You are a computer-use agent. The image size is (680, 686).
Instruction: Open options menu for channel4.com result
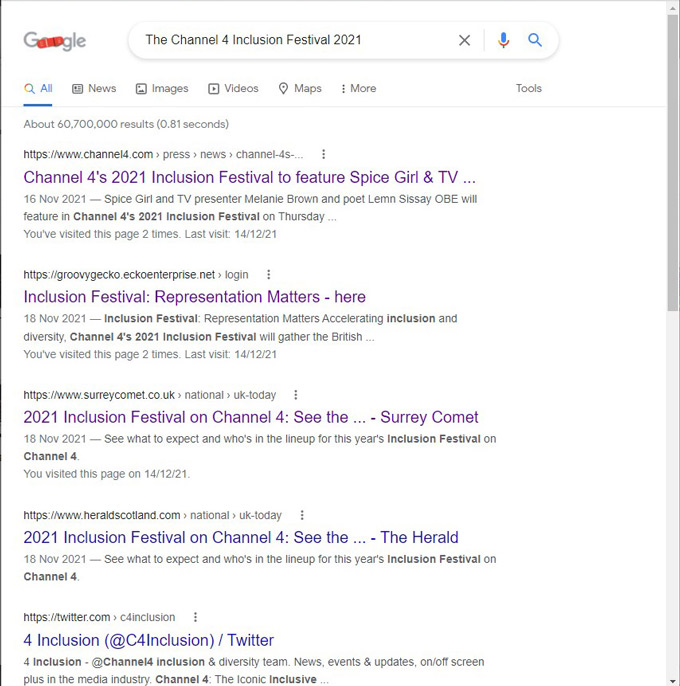point(323,154)
